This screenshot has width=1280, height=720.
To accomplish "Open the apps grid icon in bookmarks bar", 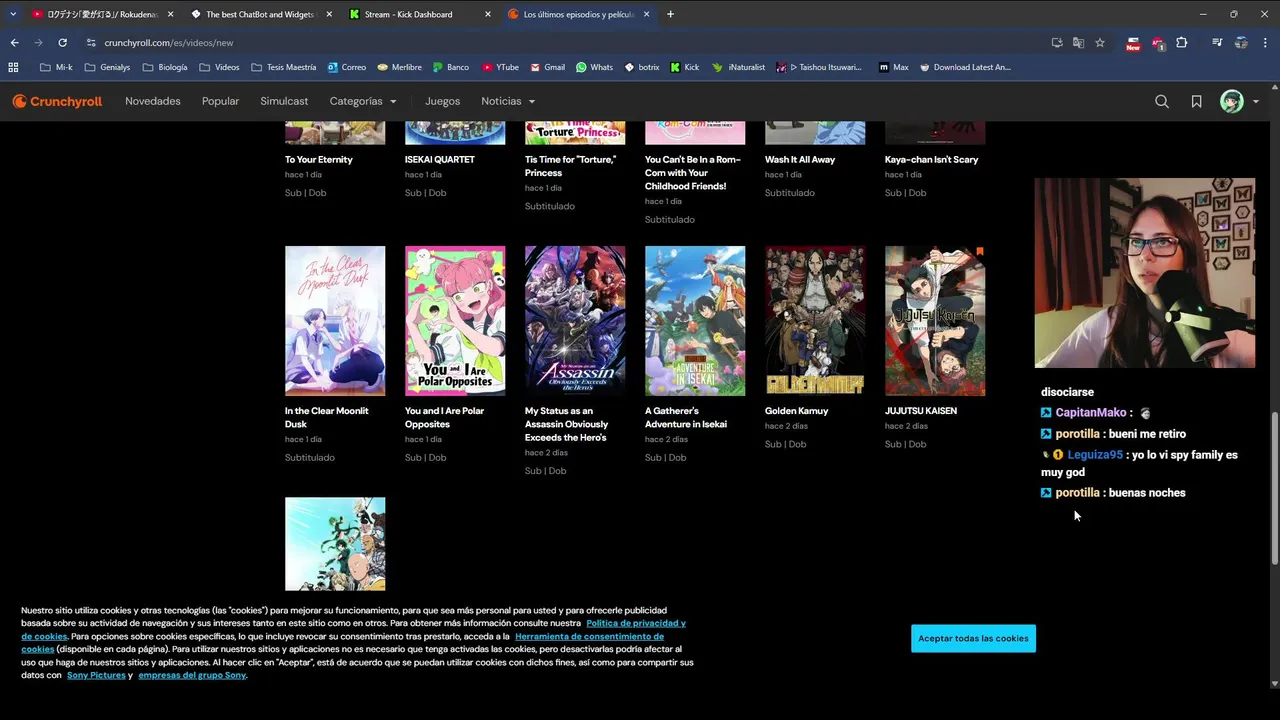I will 13,67.
